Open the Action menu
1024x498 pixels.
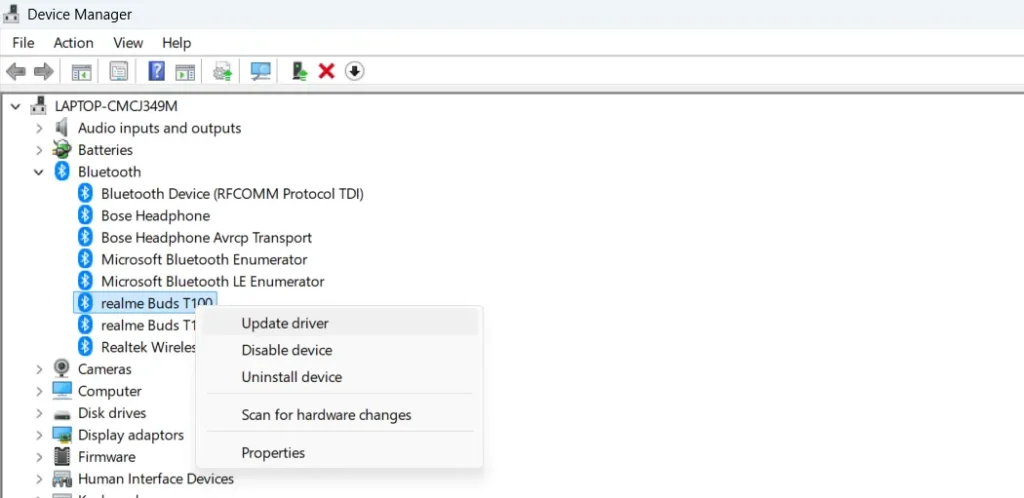73,43
